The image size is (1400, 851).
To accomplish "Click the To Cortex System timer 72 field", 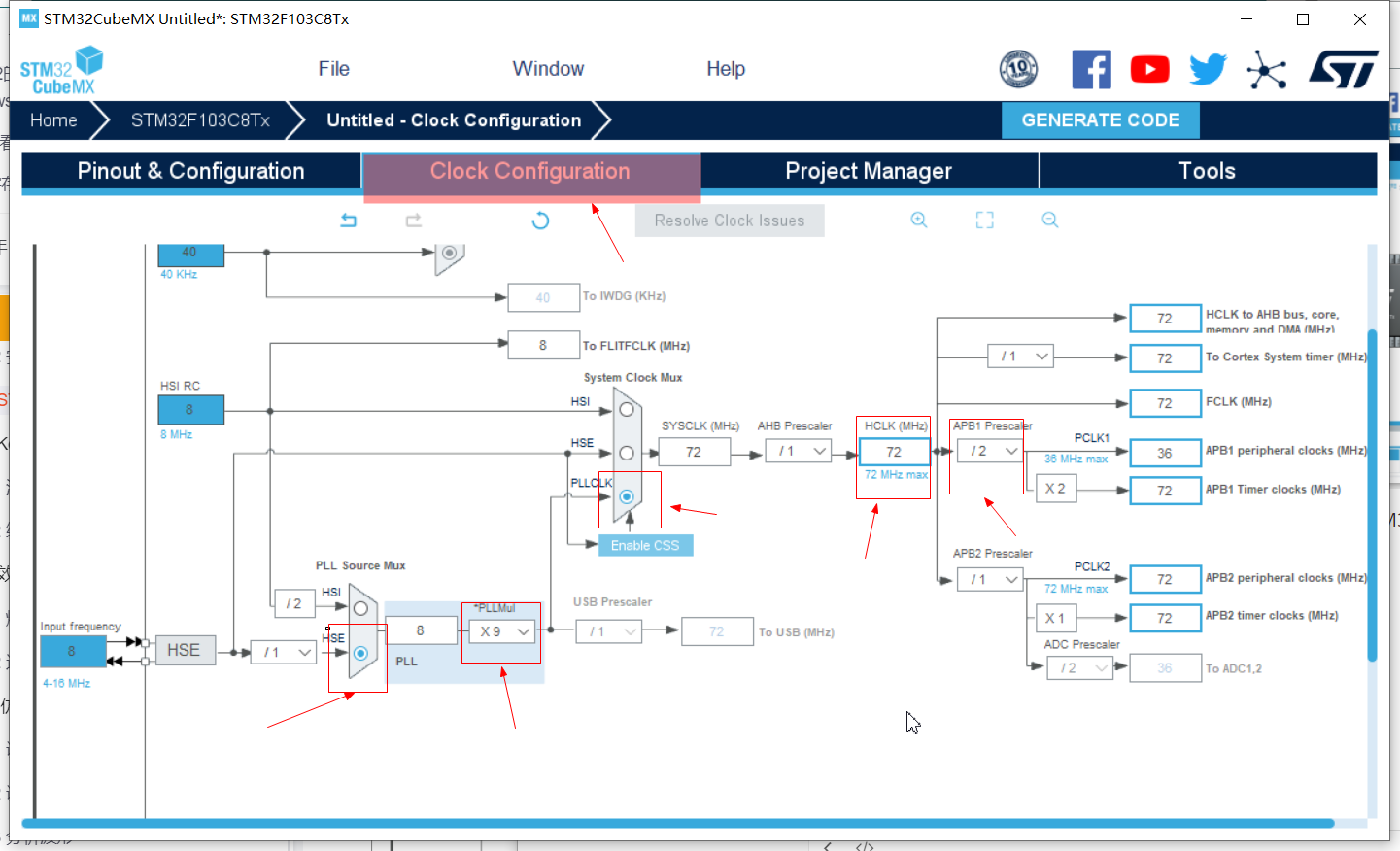I will point(1165,357).
